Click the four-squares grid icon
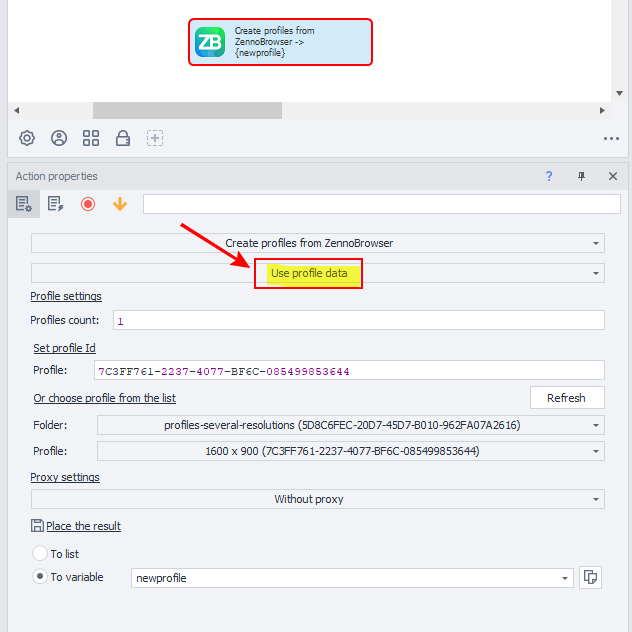 coord(91,138)
